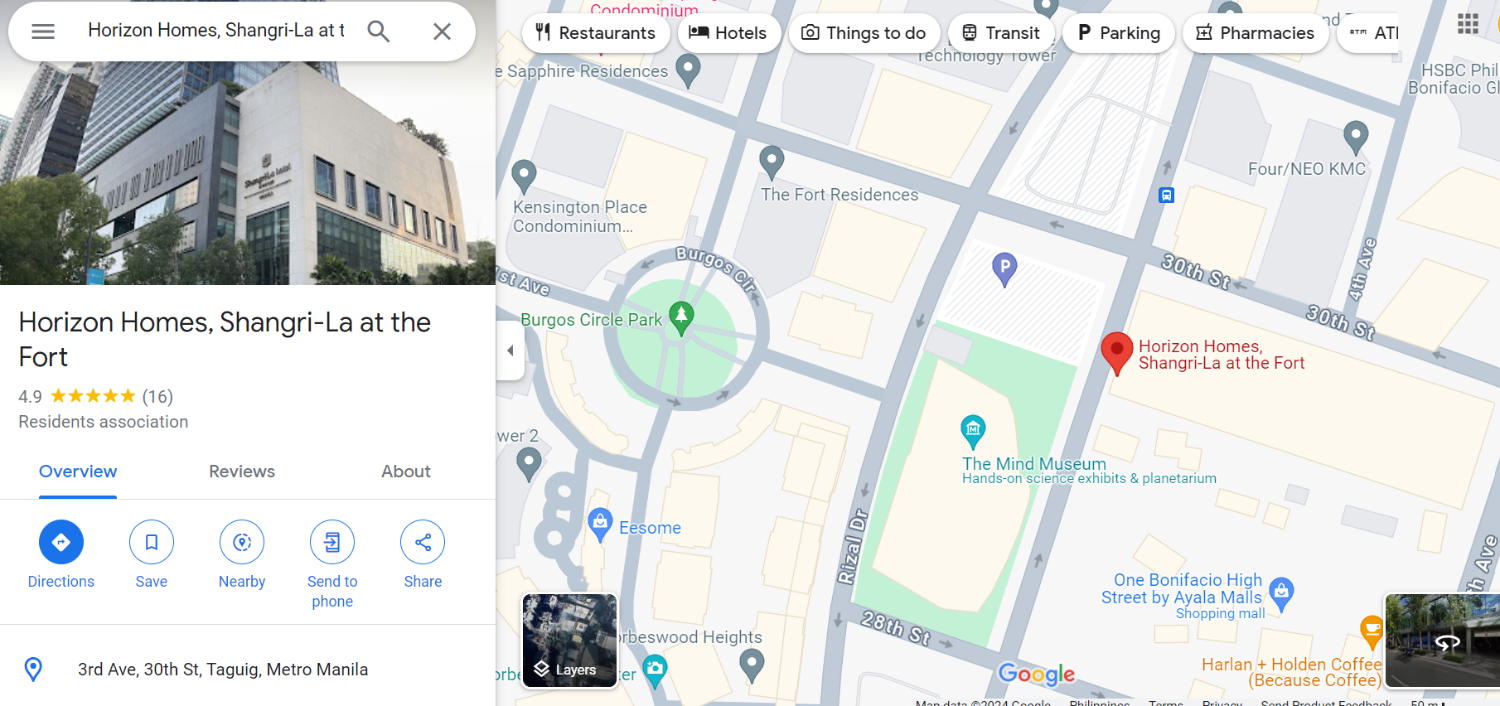Viewport: 1500px width, 706px height.
Task: Send to phone icon
Action: tap(332, 542)
